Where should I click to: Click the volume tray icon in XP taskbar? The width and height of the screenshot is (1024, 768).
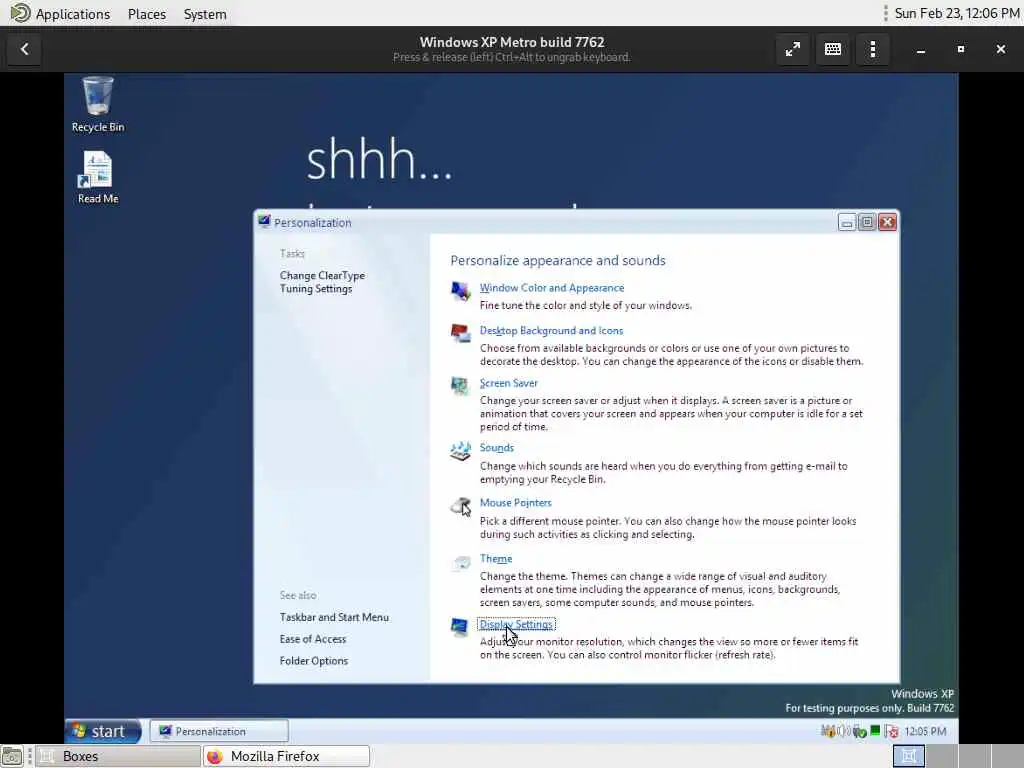click(x=843, y=731)
